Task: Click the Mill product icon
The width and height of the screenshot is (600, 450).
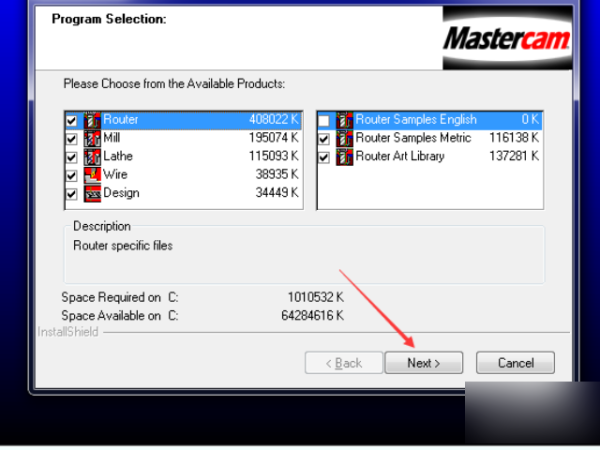Action: point(92,139)
